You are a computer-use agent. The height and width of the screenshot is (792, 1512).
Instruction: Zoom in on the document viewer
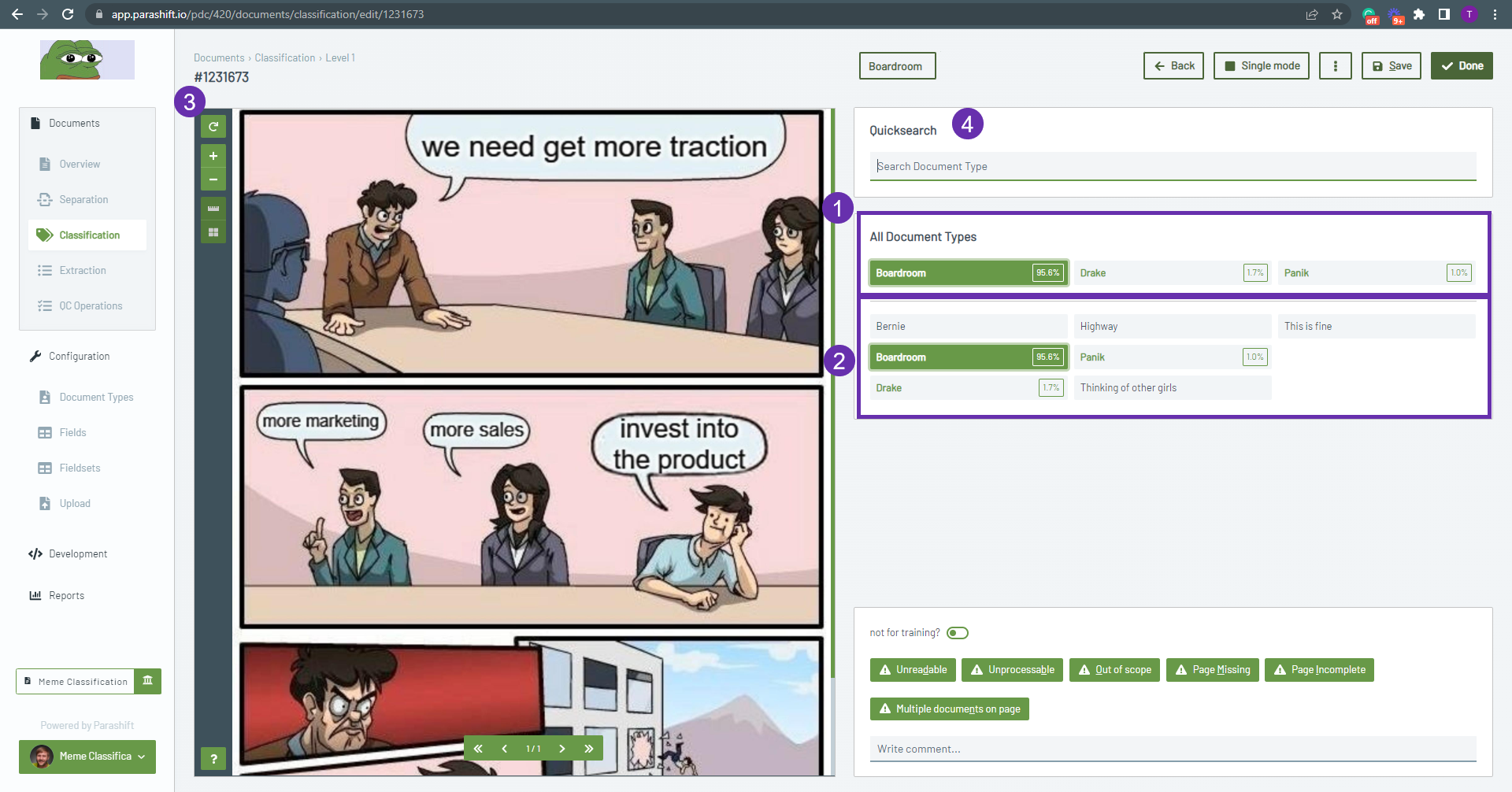tap(213, 156)
